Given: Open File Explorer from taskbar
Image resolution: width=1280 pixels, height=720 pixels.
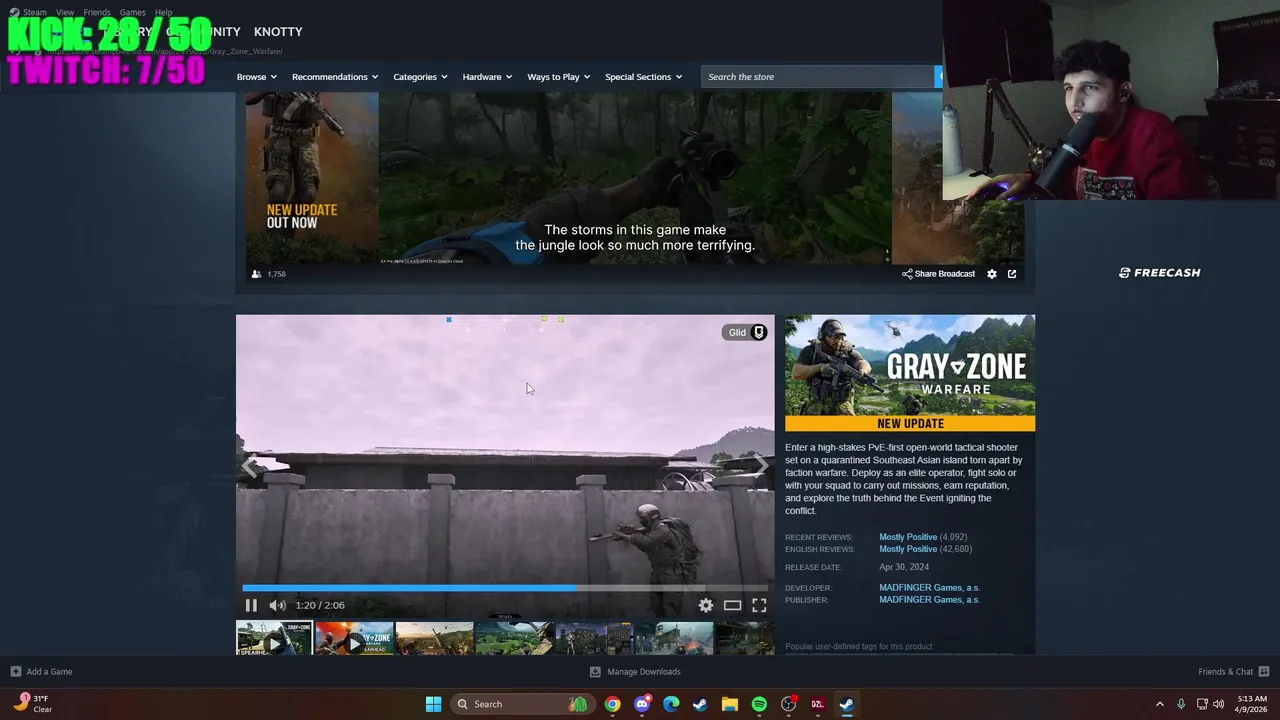Looking at the screenshot, I should tap(729, 704).
